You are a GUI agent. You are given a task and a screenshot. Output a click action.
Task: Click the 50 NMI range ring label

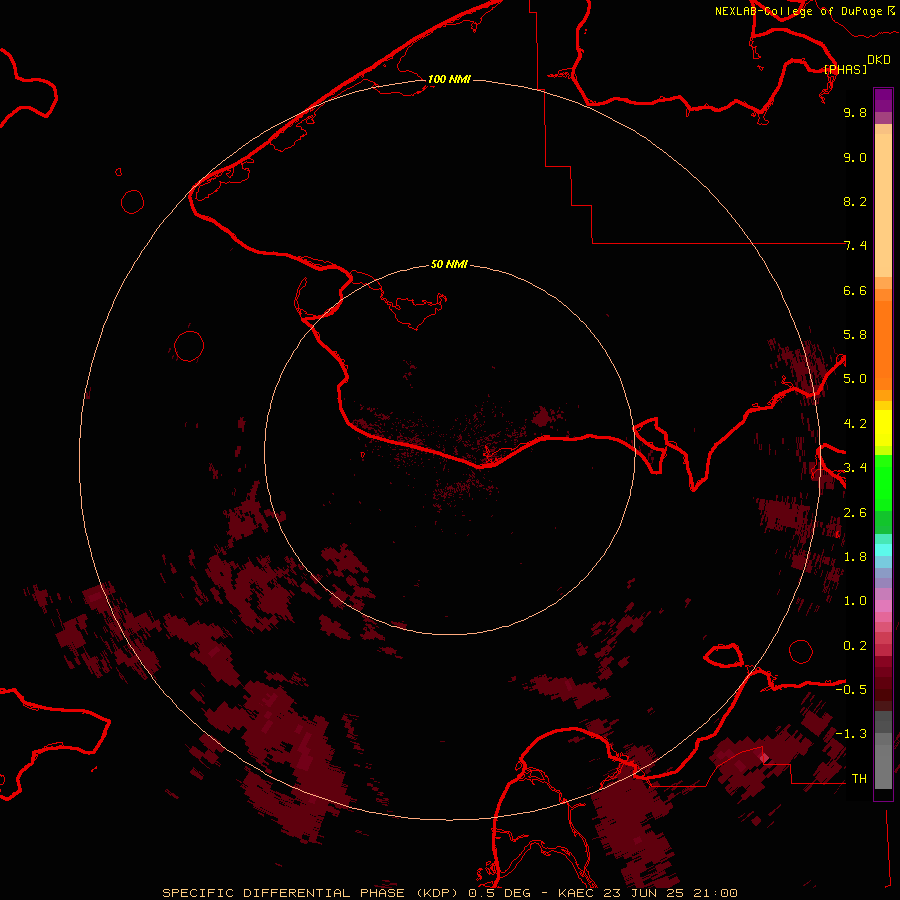tap(449, 264)
